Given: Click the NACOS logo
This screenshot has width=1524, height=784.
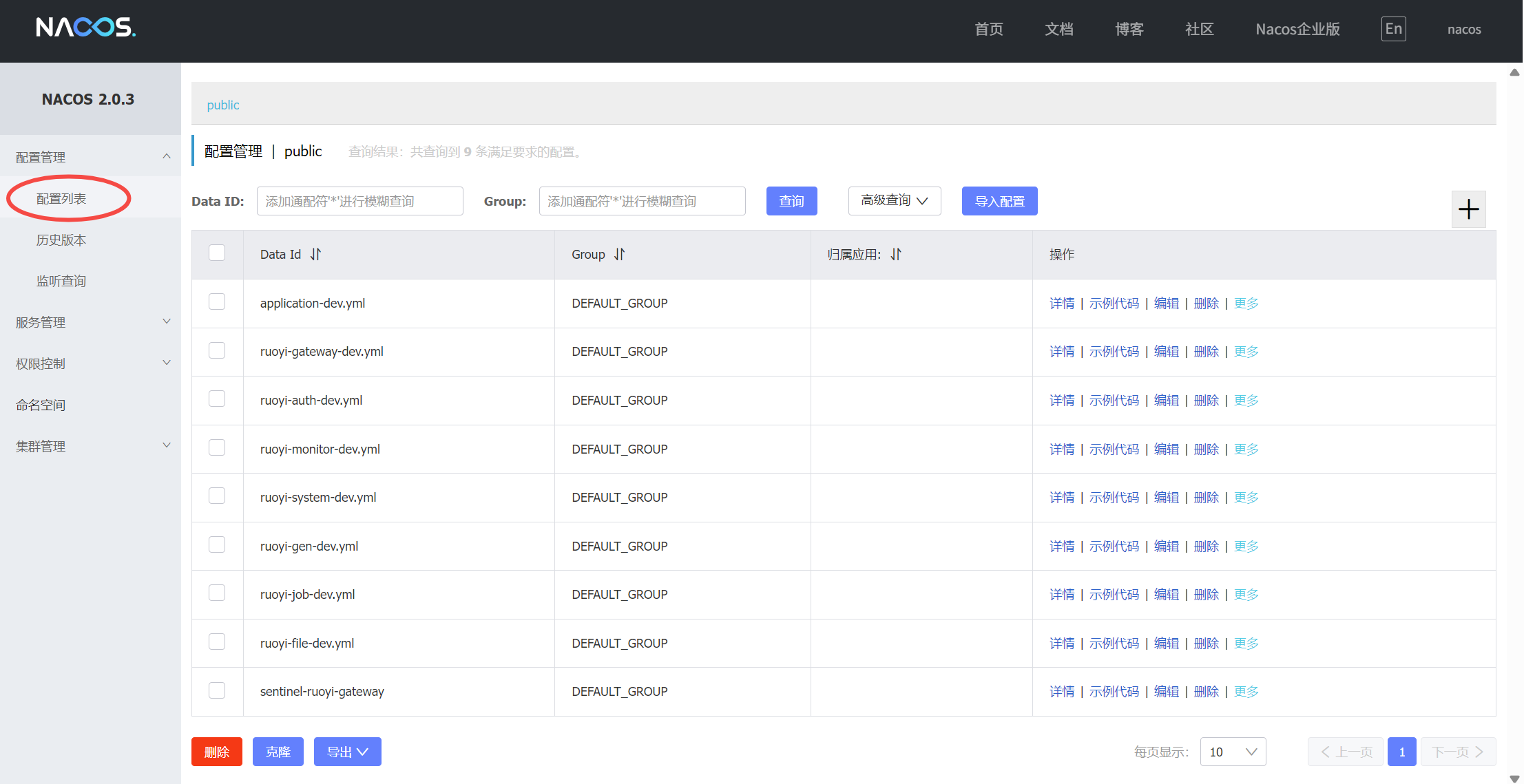Looking at the screenshot, I should click(86, 28).
